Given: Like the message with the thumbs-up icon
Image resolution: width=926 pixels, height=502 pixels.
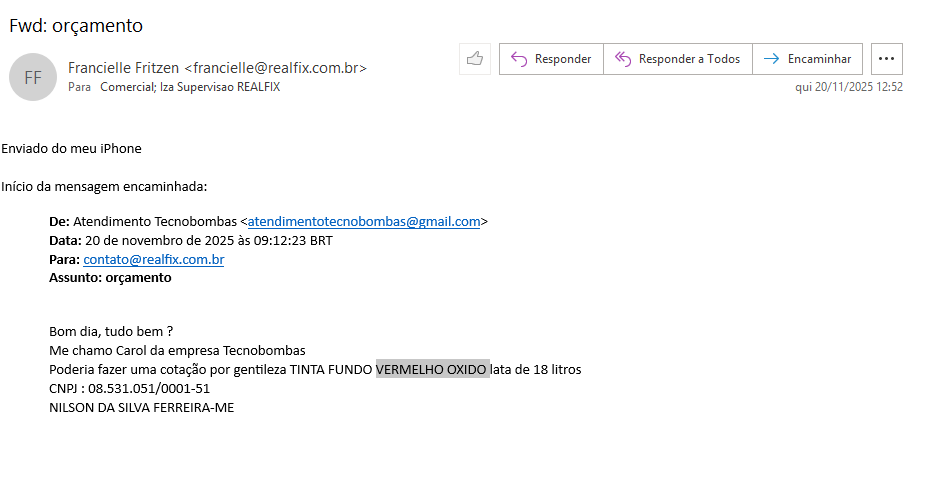Looking at the screenshot, I should point(474,59).
